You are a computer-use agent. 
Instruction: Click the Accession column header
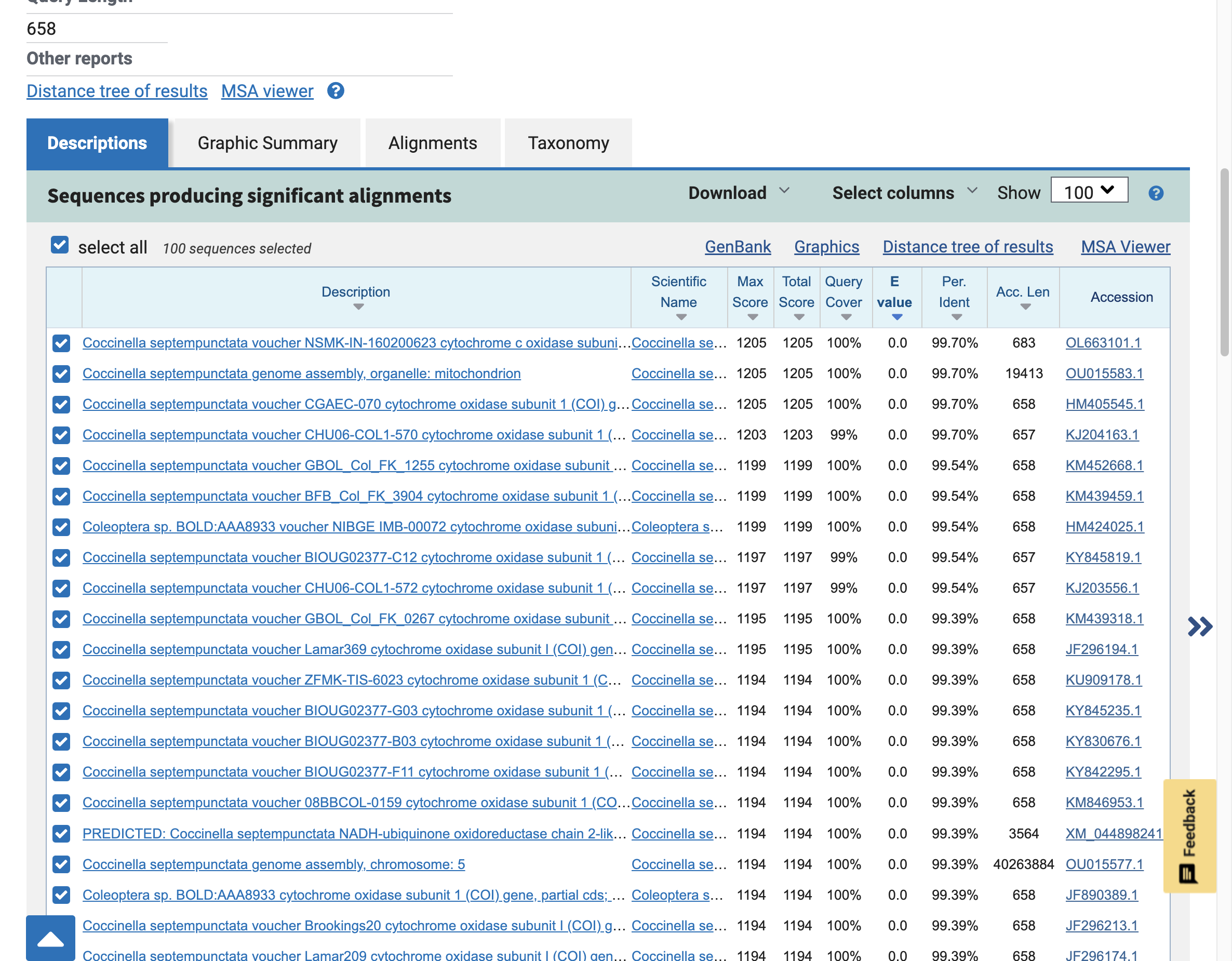pyautogui.click(x=1121, y=297)
